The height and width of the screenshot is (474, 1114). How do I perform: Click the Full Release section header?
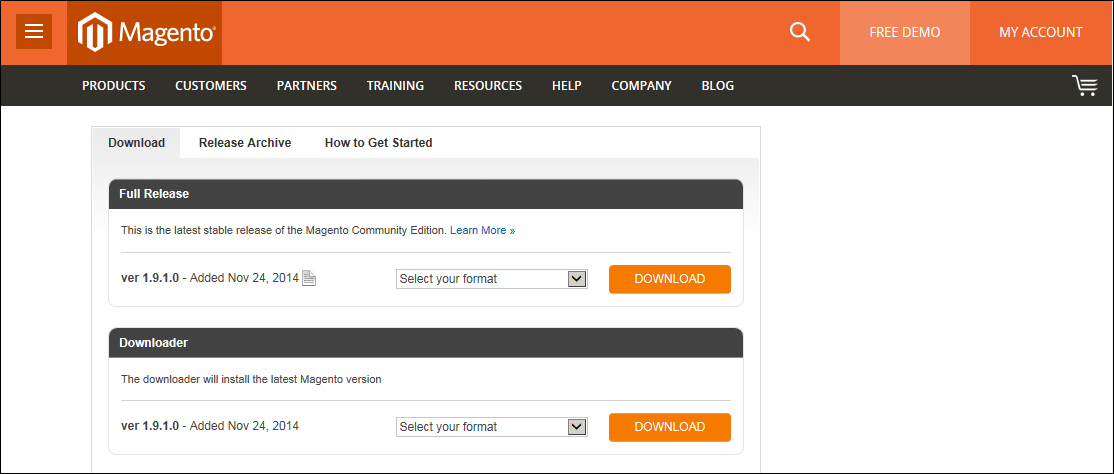(426, 193)
